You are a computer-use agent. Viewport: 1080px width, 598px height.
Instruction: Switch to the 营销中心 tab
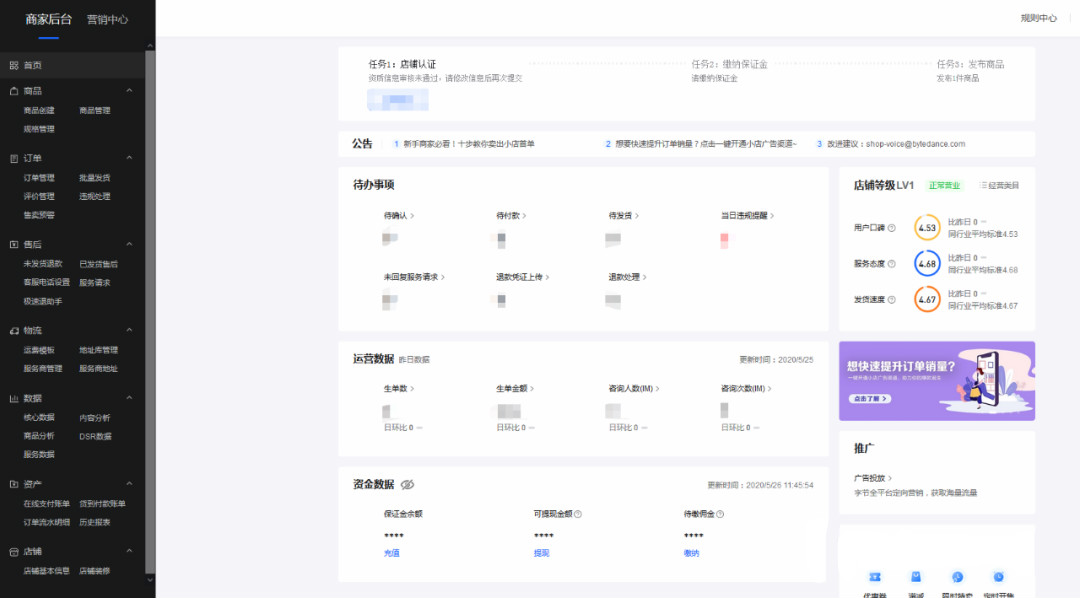click(x=107, y=19)
